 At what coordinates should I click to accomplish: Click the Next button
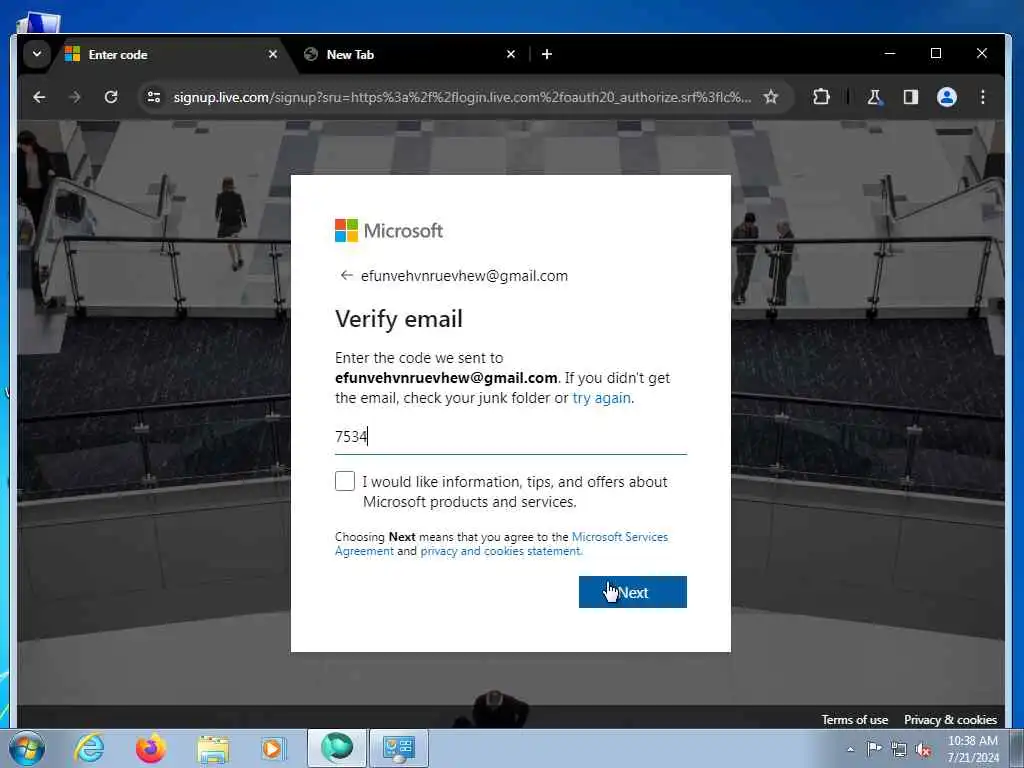[632, 592]
